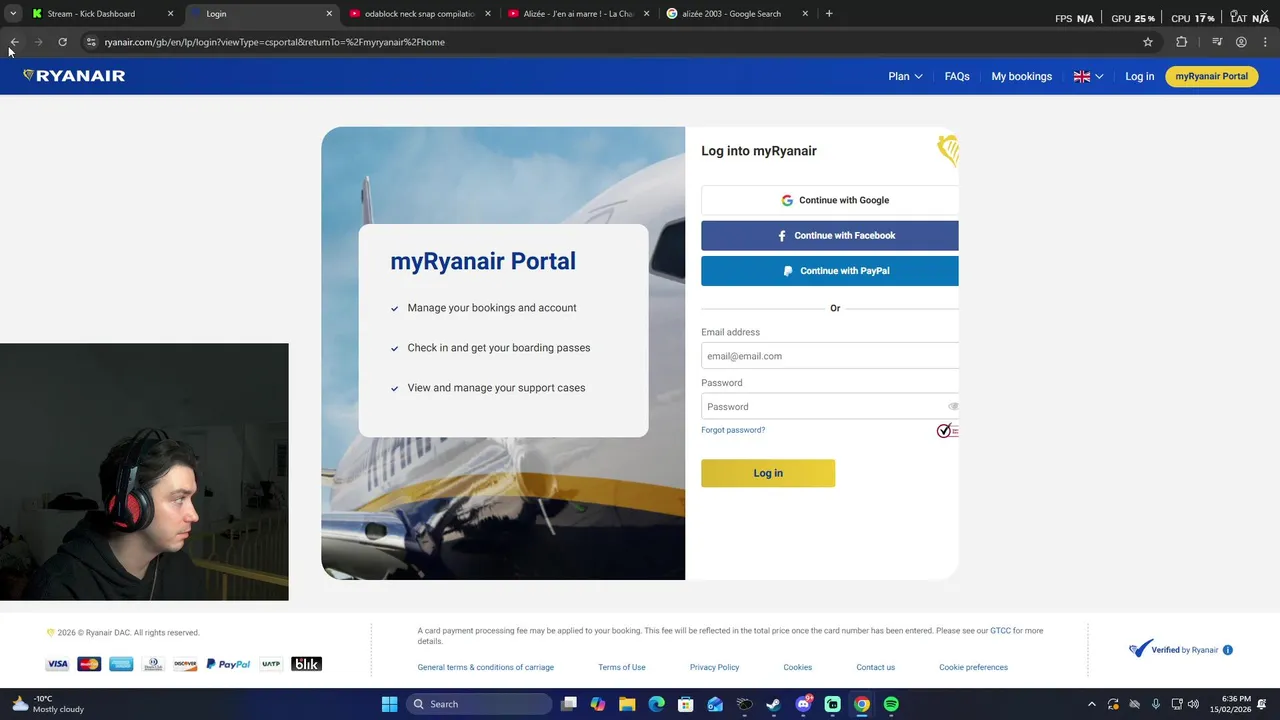The height and width of the screenshot is (720, 1280).
Task: Click the PayPal footer payment icon
Action: pos(228,664)
